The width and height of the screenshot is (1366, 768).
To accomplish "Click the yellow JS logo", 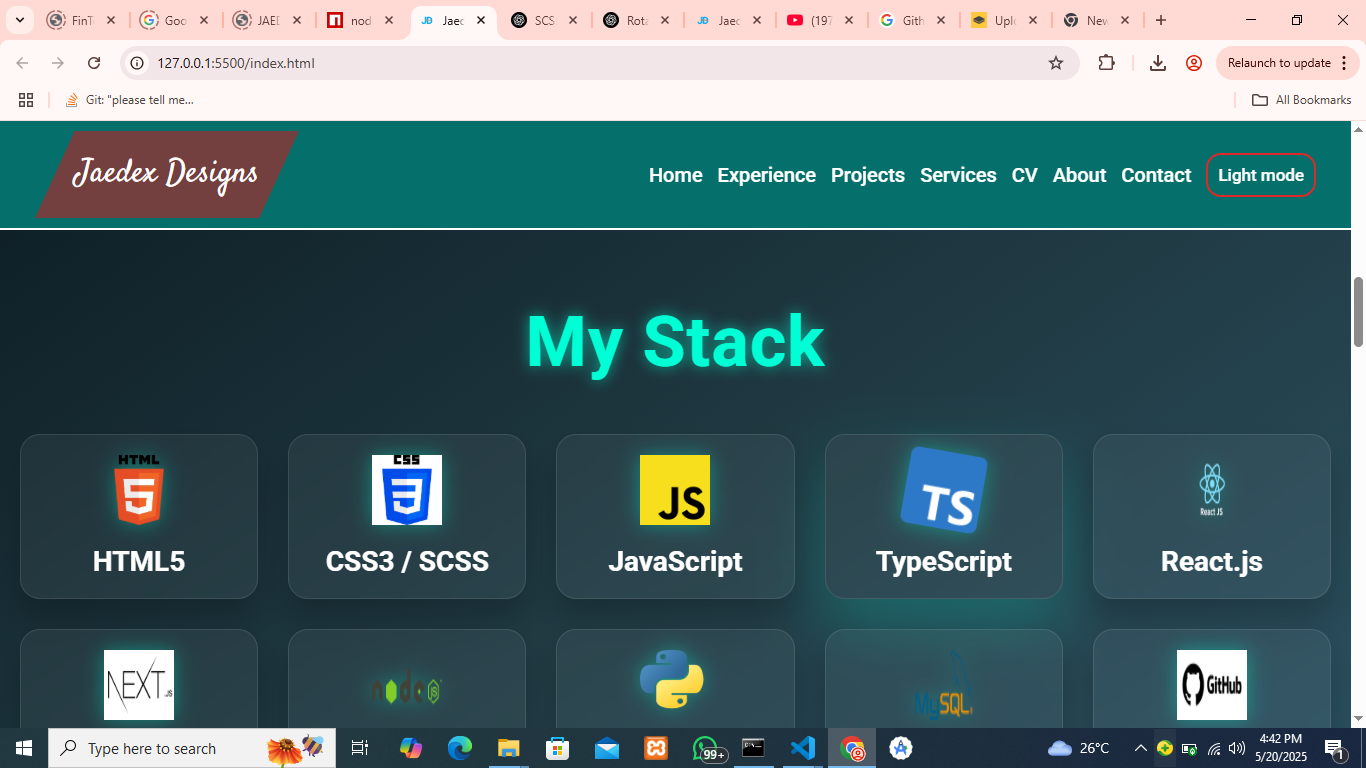I will pyautogui.click(x=675, y=490).
